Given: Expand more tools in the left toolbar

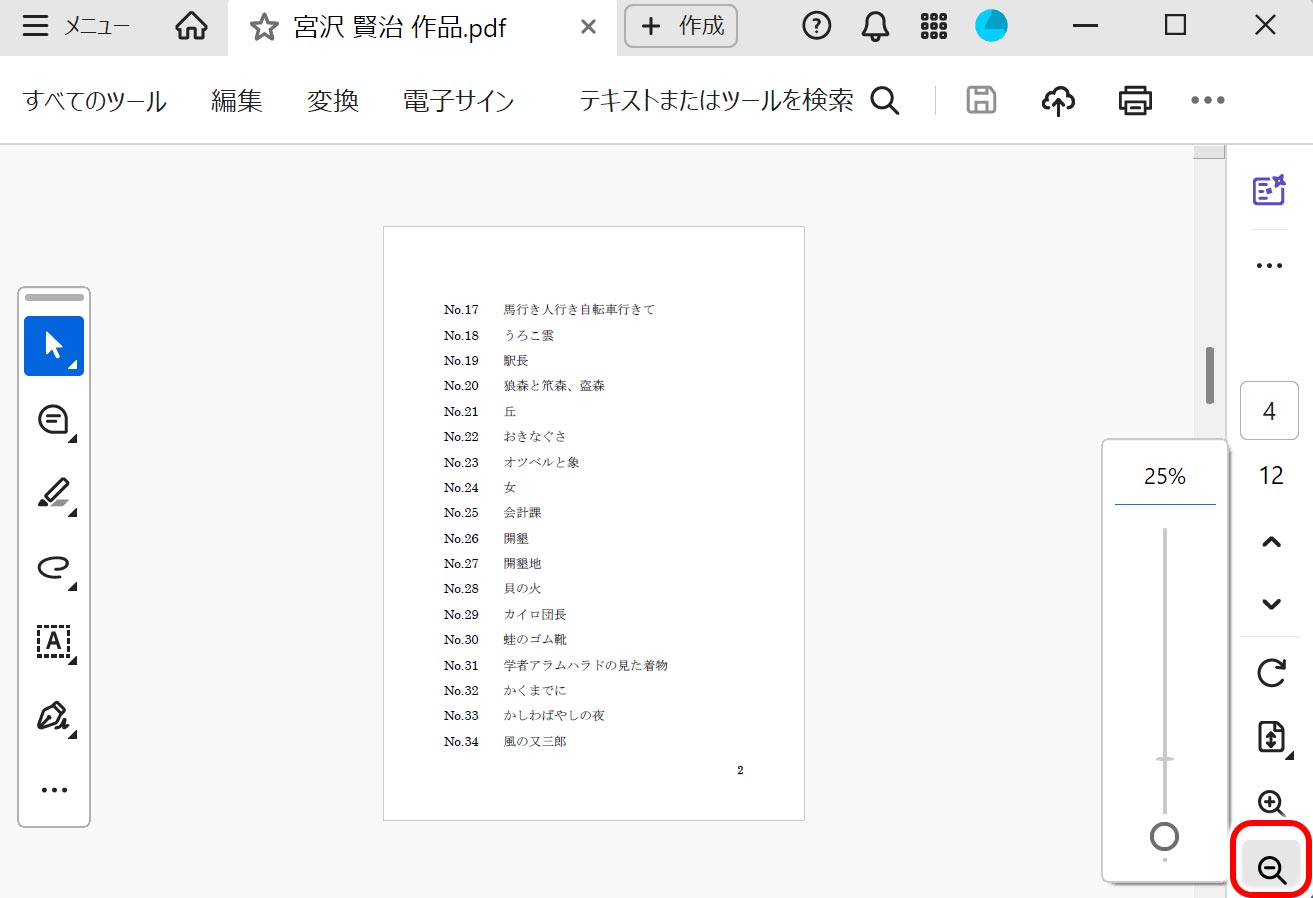Looking at the screenshot, I should point(53,789).
